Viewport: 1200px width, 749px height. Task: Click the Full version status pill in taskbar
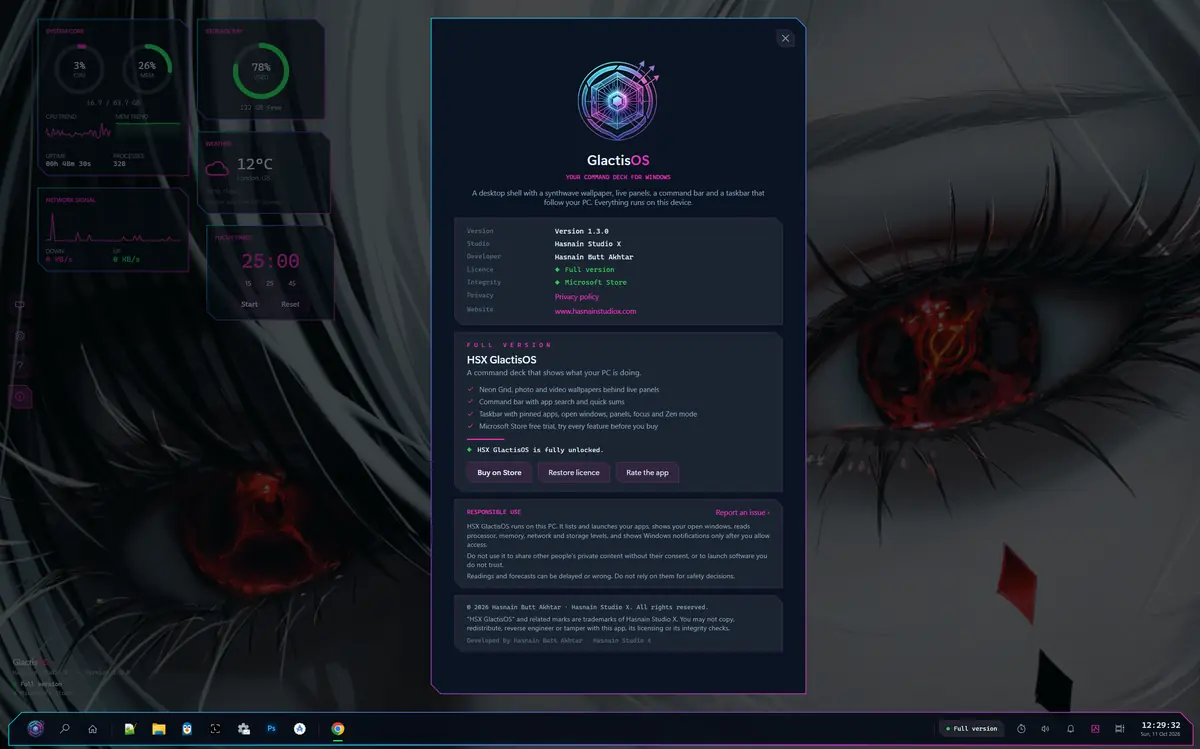(x=971, y=729)
